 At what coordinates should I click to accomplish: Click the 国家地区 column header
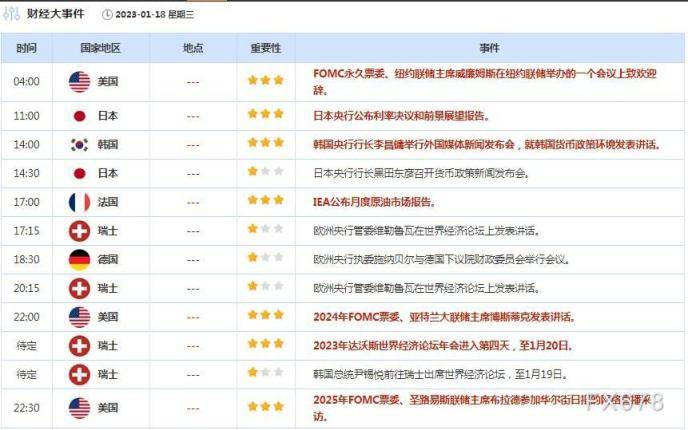[100, 48]
